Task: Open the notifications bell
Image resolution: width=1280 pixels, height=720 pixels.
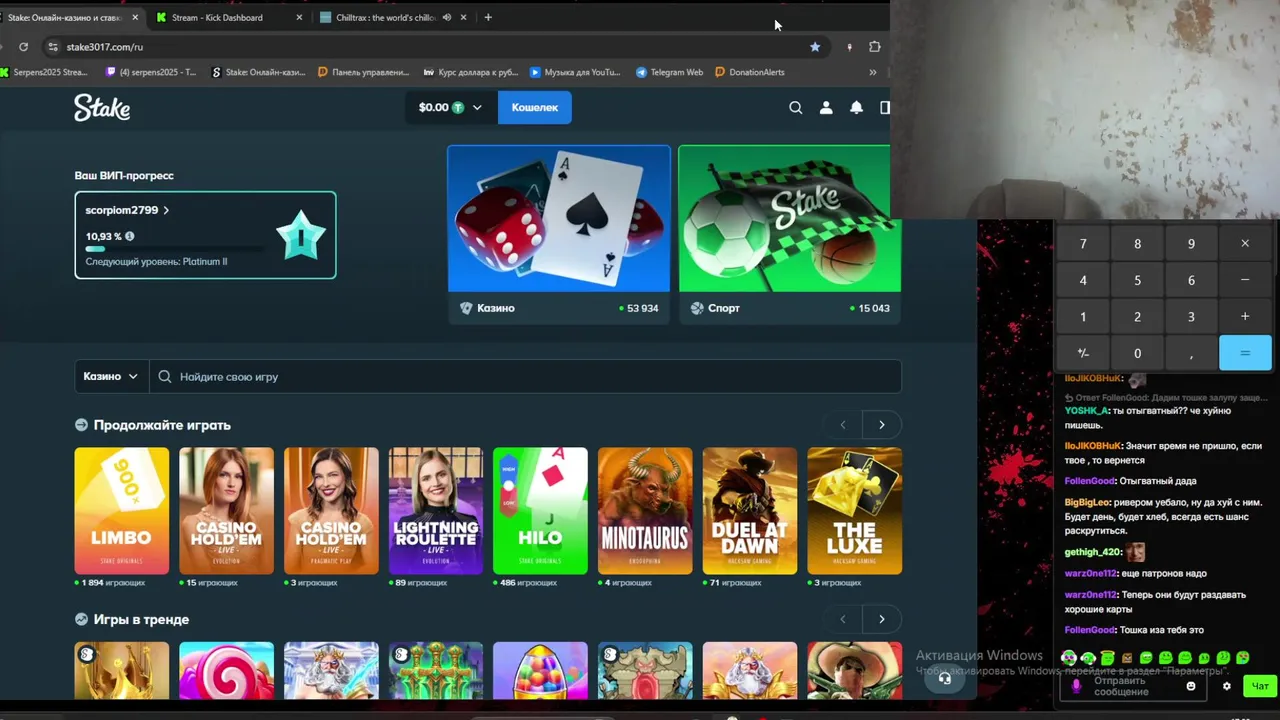Action: 856,108
